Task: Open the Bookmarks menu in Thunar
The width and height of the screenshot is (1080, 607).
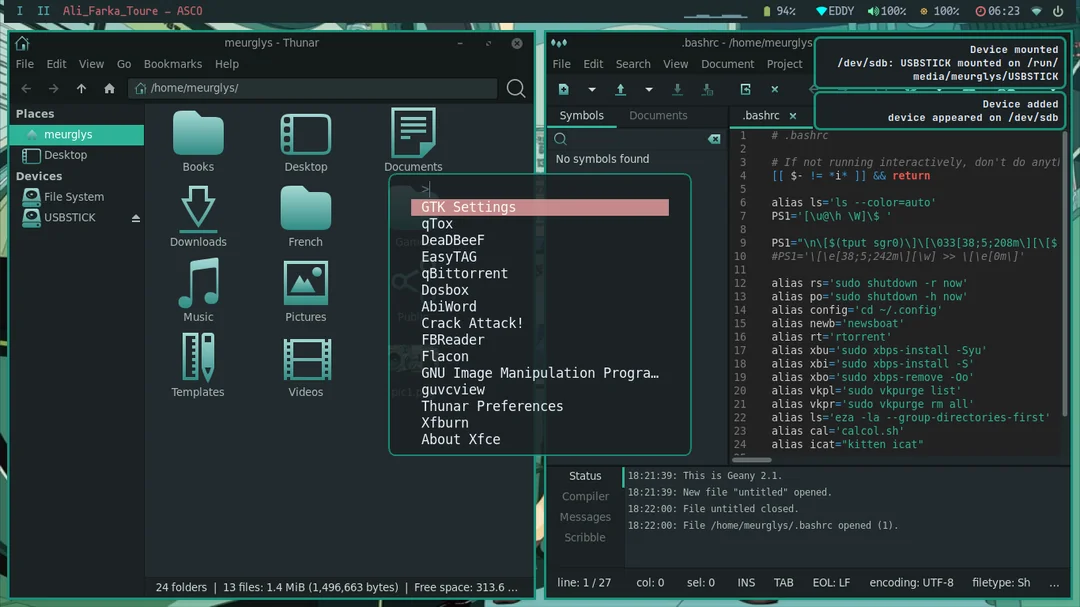Action: 173,64
